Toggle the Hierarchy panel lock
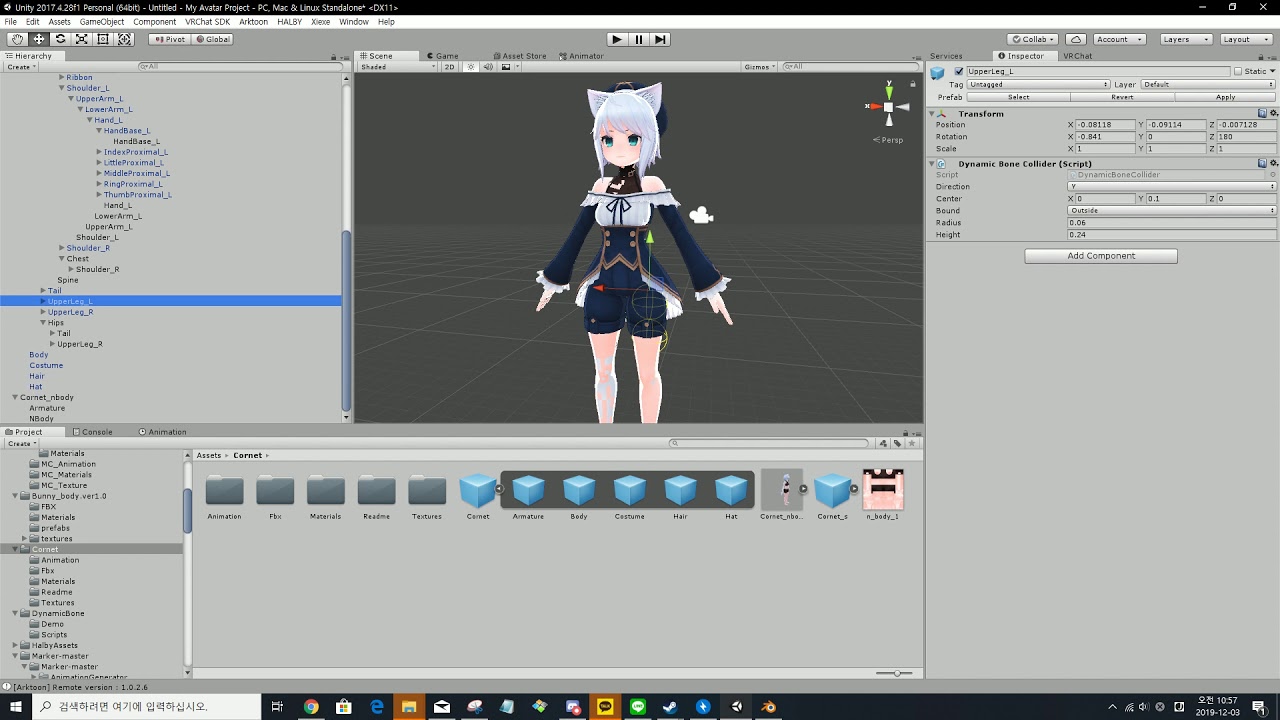1280x720 pixels. (334, 56)
